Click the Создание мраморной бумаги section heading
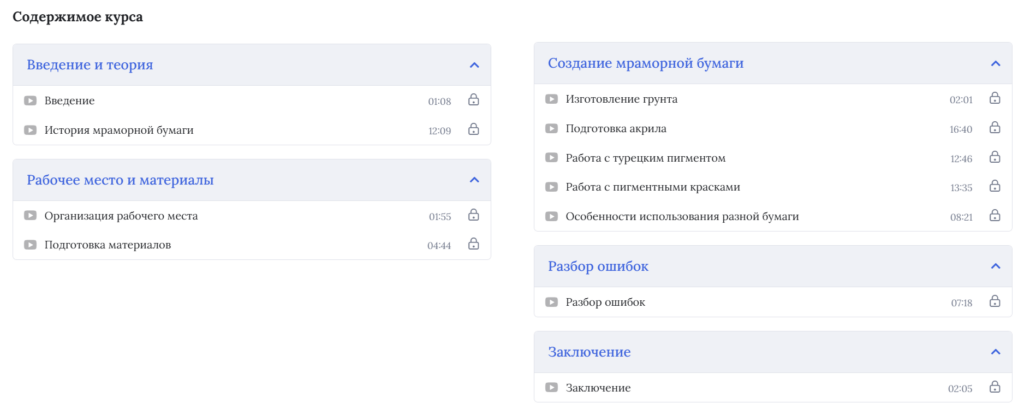 [x=645, y=64]
